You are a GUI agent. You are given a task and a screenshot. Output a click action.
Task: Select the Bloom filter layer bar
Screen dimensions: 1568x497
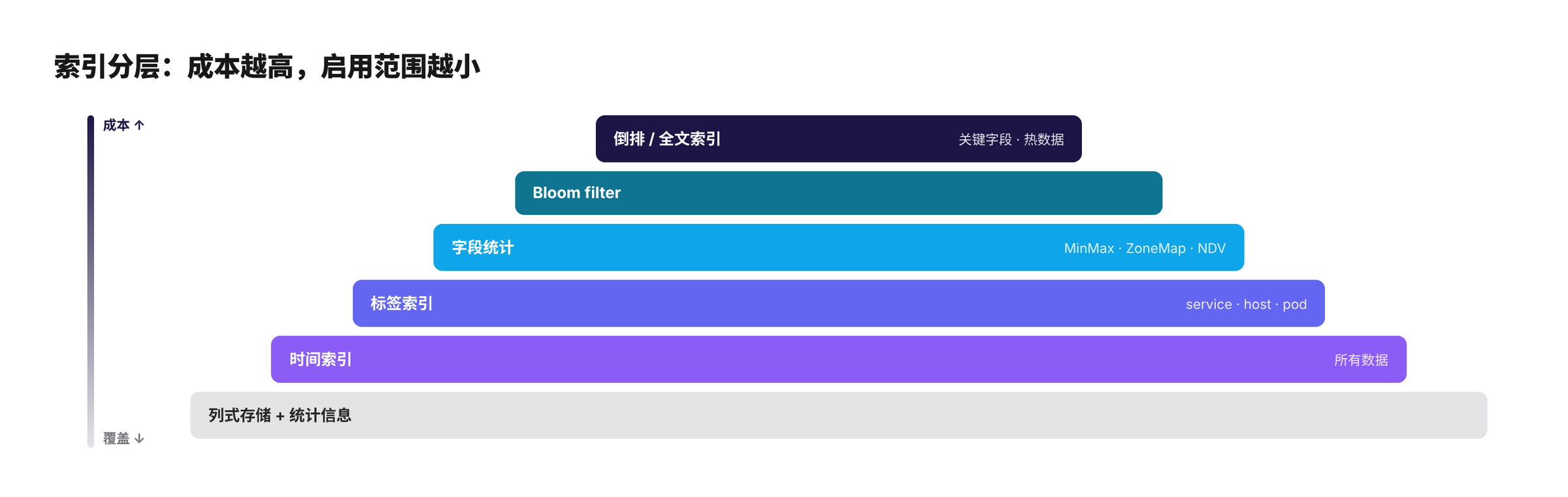point(838,193)
